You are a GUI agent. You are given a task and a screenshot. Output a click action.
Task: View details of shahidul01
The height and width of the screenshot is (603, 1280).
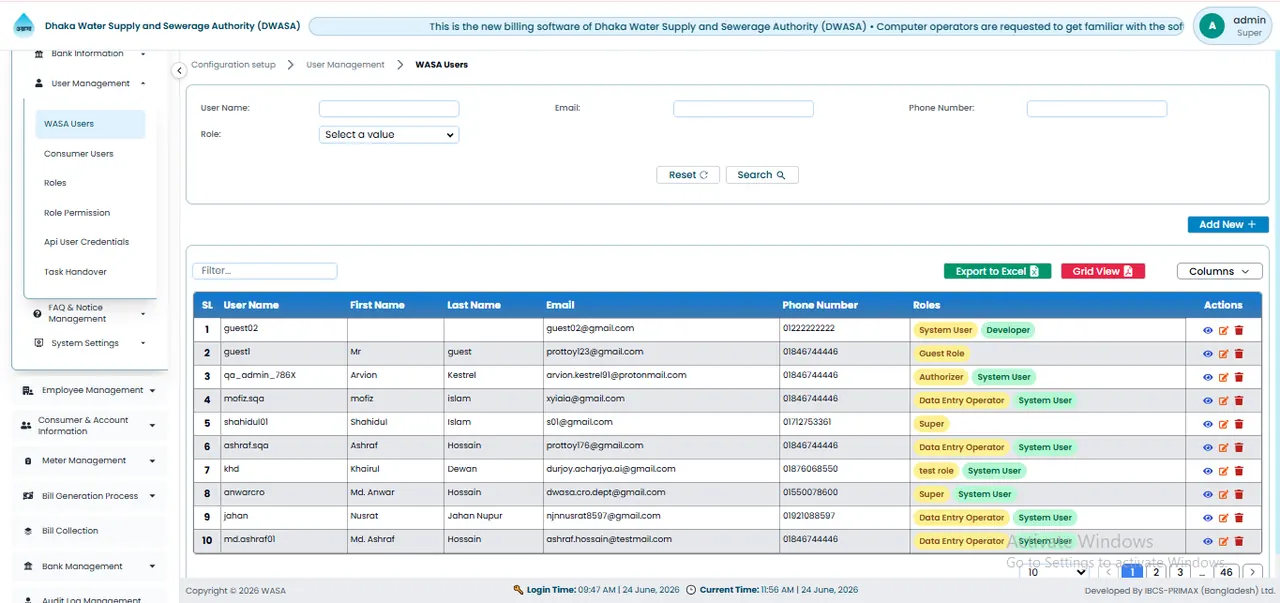1208,424
